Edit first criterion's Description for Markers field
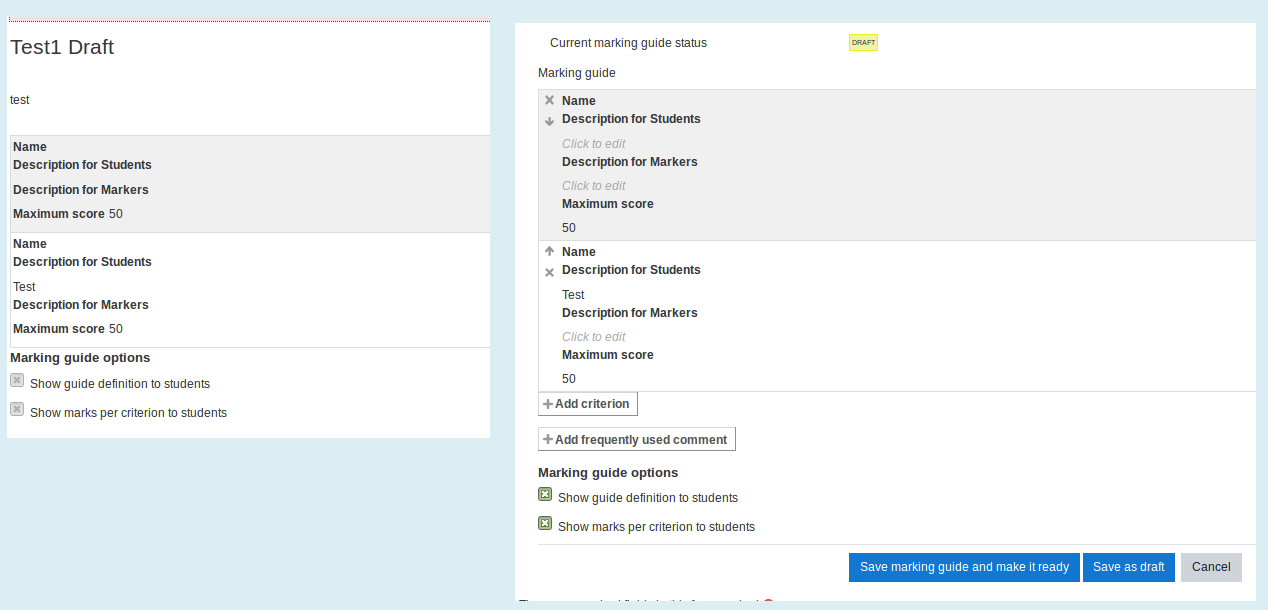Screen dimensions: 1268x610 [594, 186]
